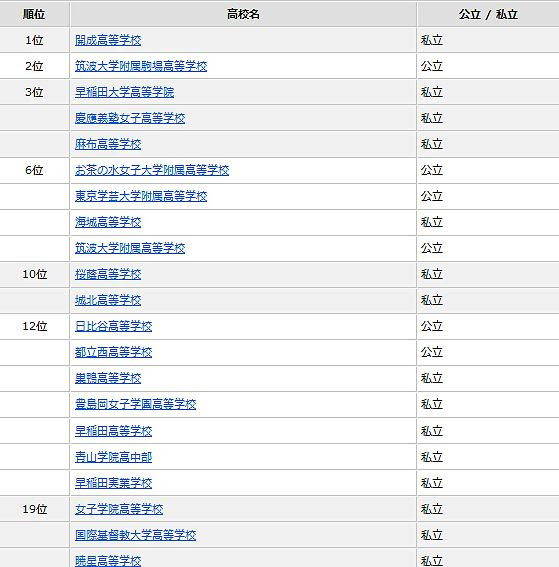The image size is (559, 567).
Task: Click 私立 in the 慶應義塾女子高等学校 row
Action: [x=432, y=118]
